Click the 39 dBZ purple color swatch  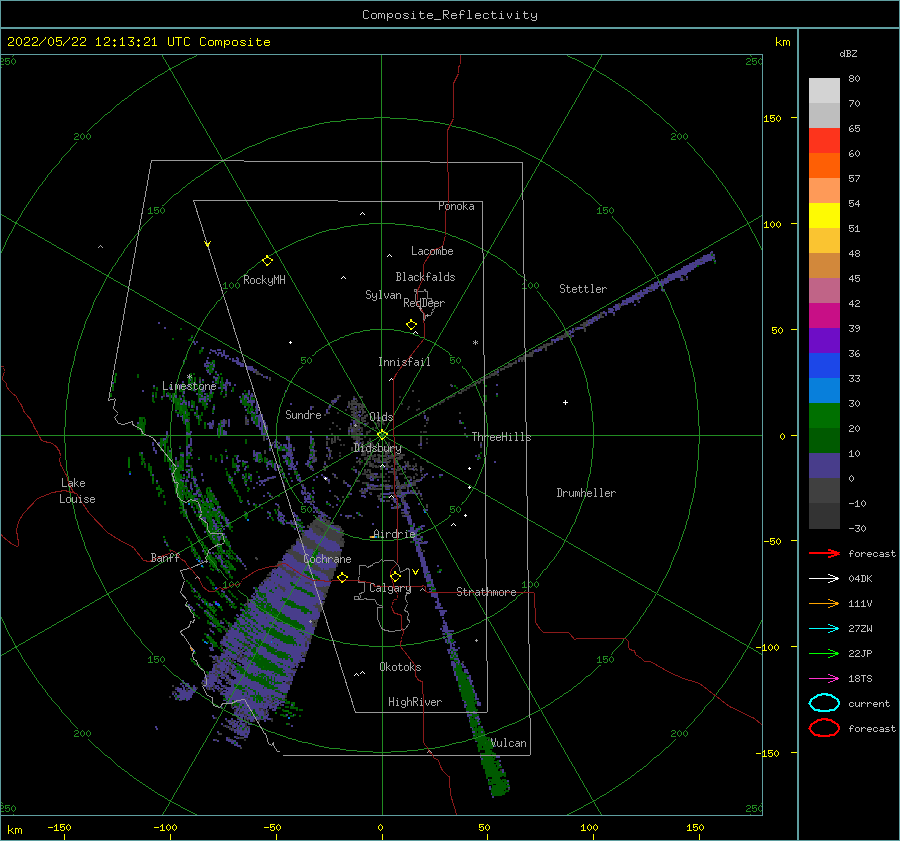pos(824,340)
